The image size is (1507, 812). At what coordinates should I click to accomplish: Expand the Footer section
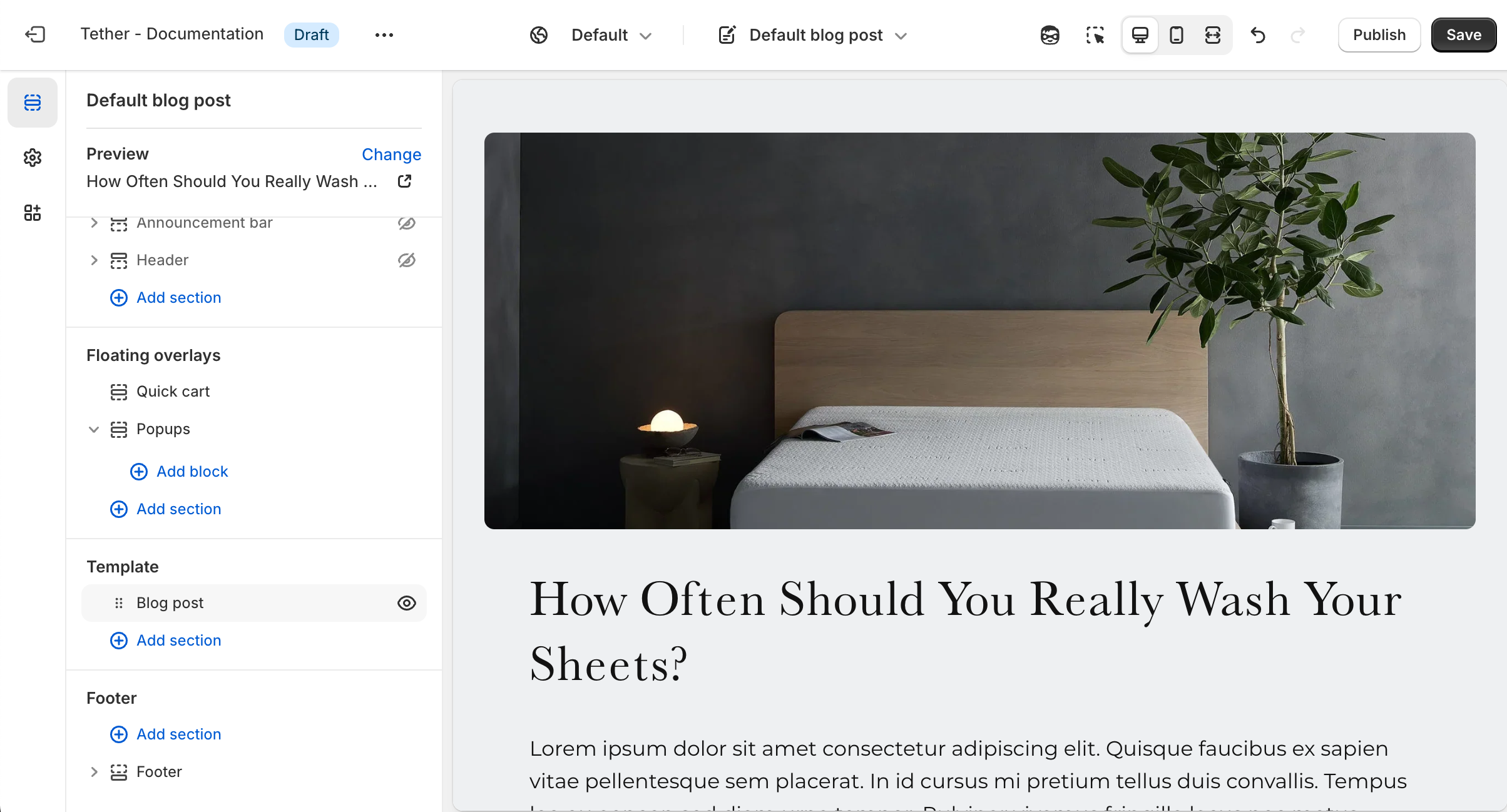[x=94, y=772]
